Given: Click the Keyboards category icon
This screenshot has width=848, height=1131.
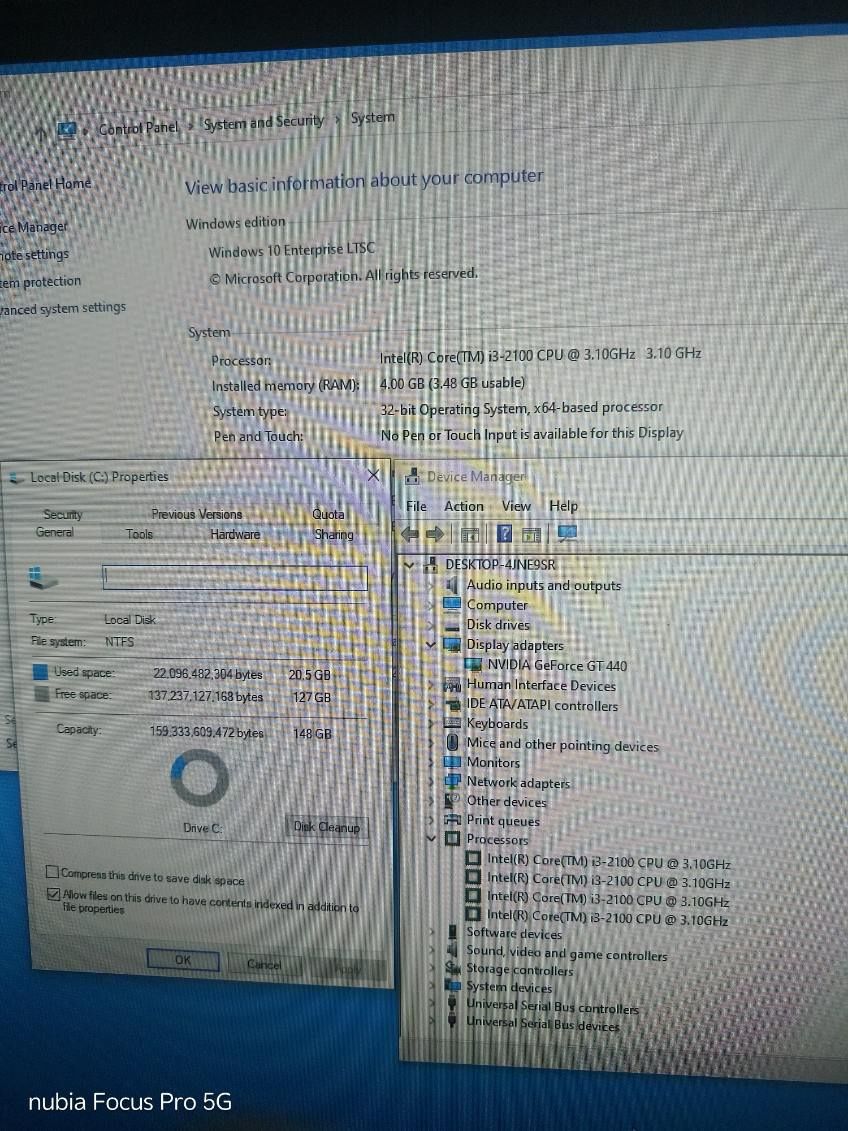Looking at the screenshot, I should (452, 723).
